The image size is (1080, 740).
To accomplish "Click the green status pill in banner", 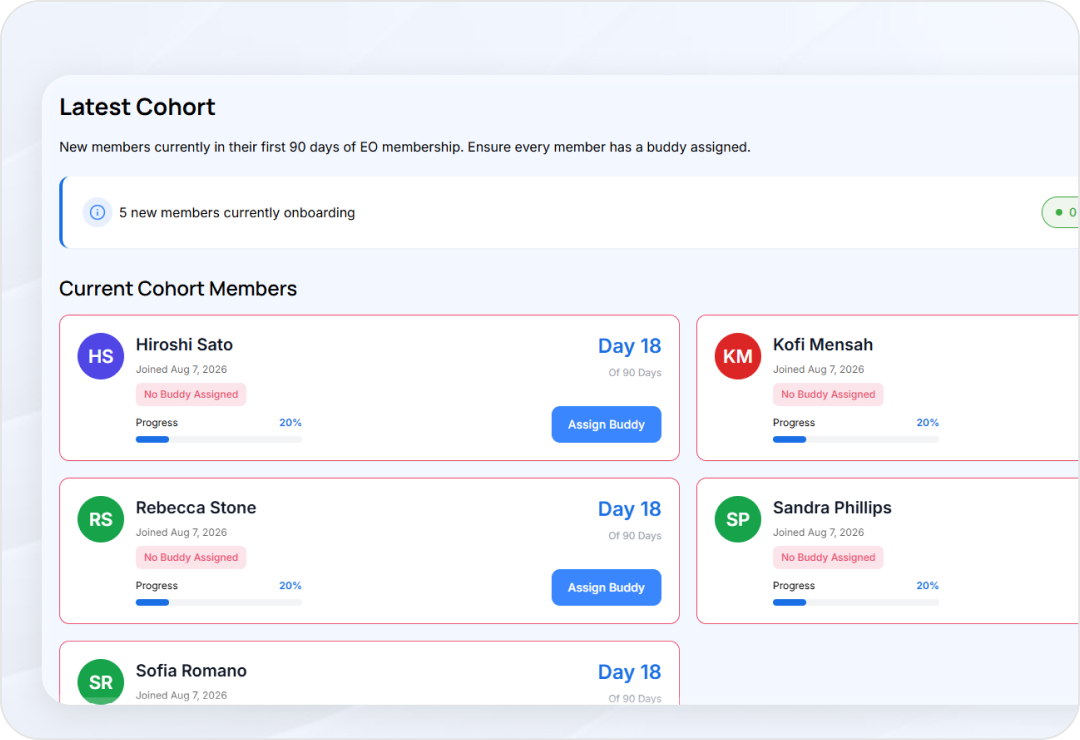I will pyautogui.click(x=1061, y=212).
